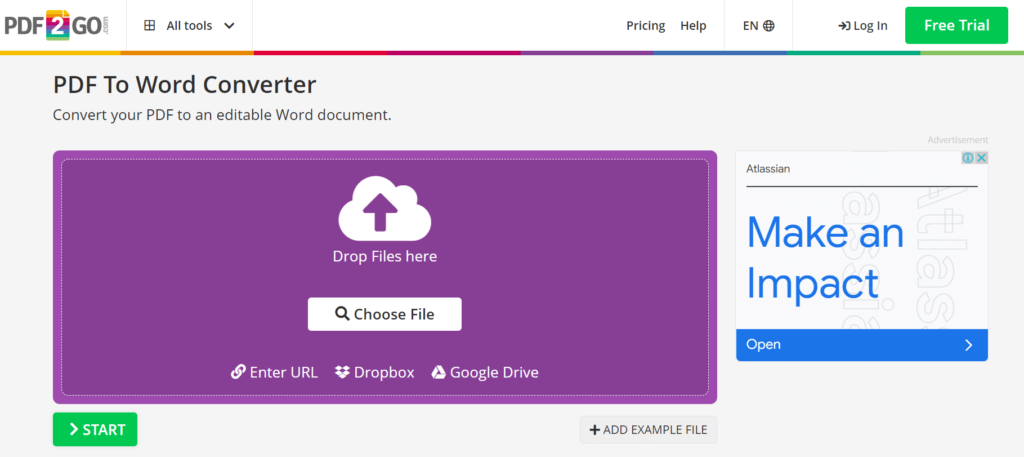Screen dimensions: 1024x457
Task: Click the Choose File button
Action: [385, 314]
